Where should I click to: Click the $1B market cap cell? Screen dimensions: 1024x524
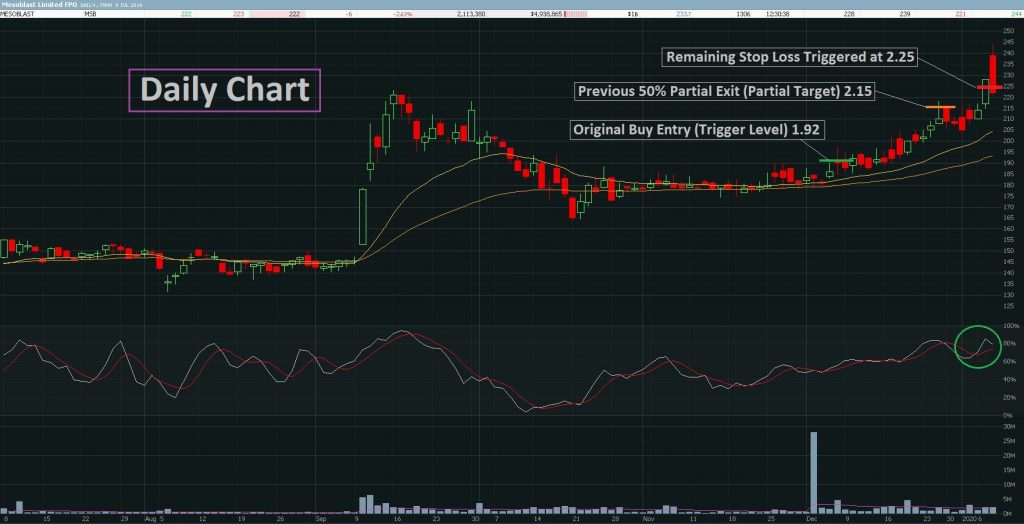tap(633, 13)
